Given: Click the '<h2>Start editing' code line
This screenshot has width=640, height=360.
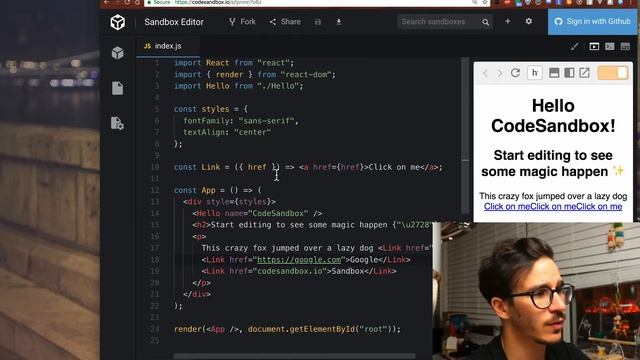Looking at the screenshot, I should (312, 225).
